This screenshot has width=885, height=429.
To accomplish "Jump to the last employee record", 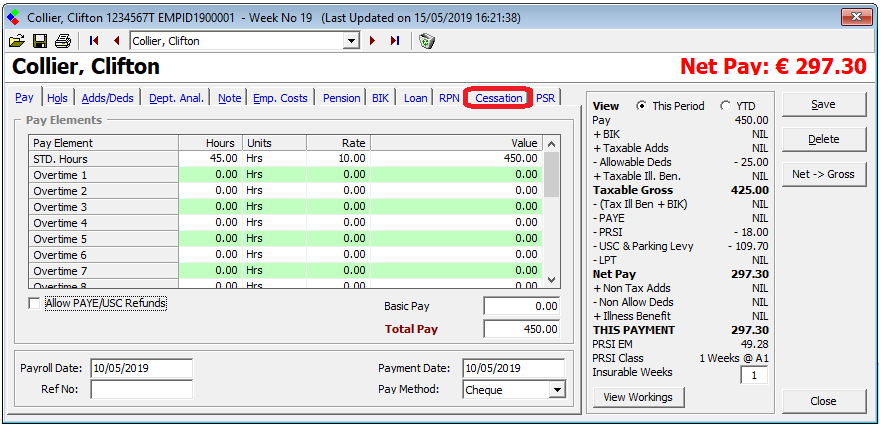I will [x=395, y=41].
